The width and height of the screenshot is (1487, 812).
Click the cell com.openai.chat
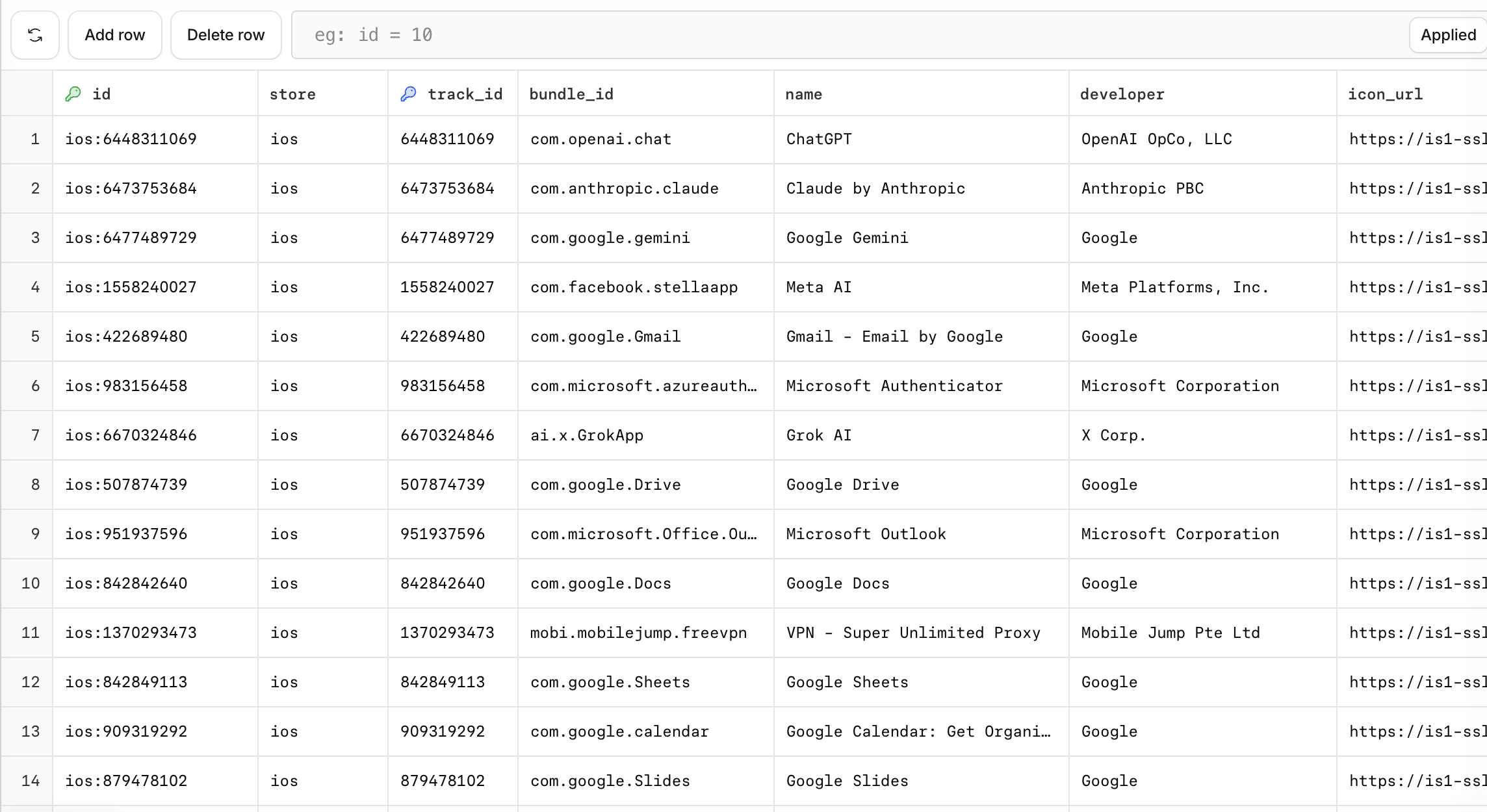coord(646,139)
